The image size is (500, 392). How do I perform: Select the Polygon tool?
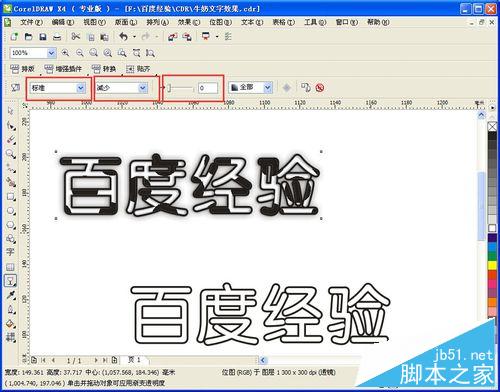pyautogui.click(x=10, y=225)
